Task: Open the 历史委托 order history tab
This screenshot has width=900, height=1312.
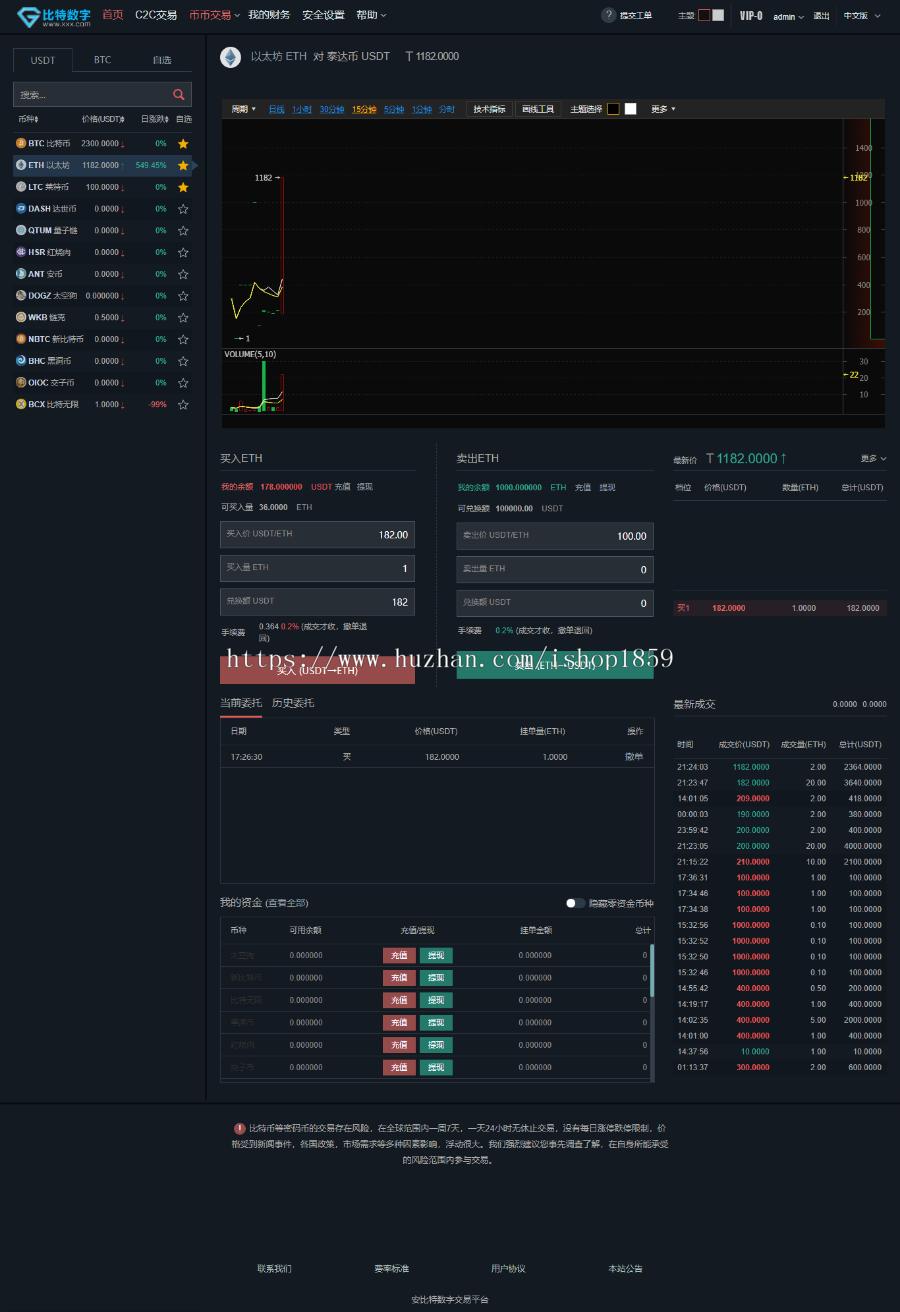Action: coord(293,703)
